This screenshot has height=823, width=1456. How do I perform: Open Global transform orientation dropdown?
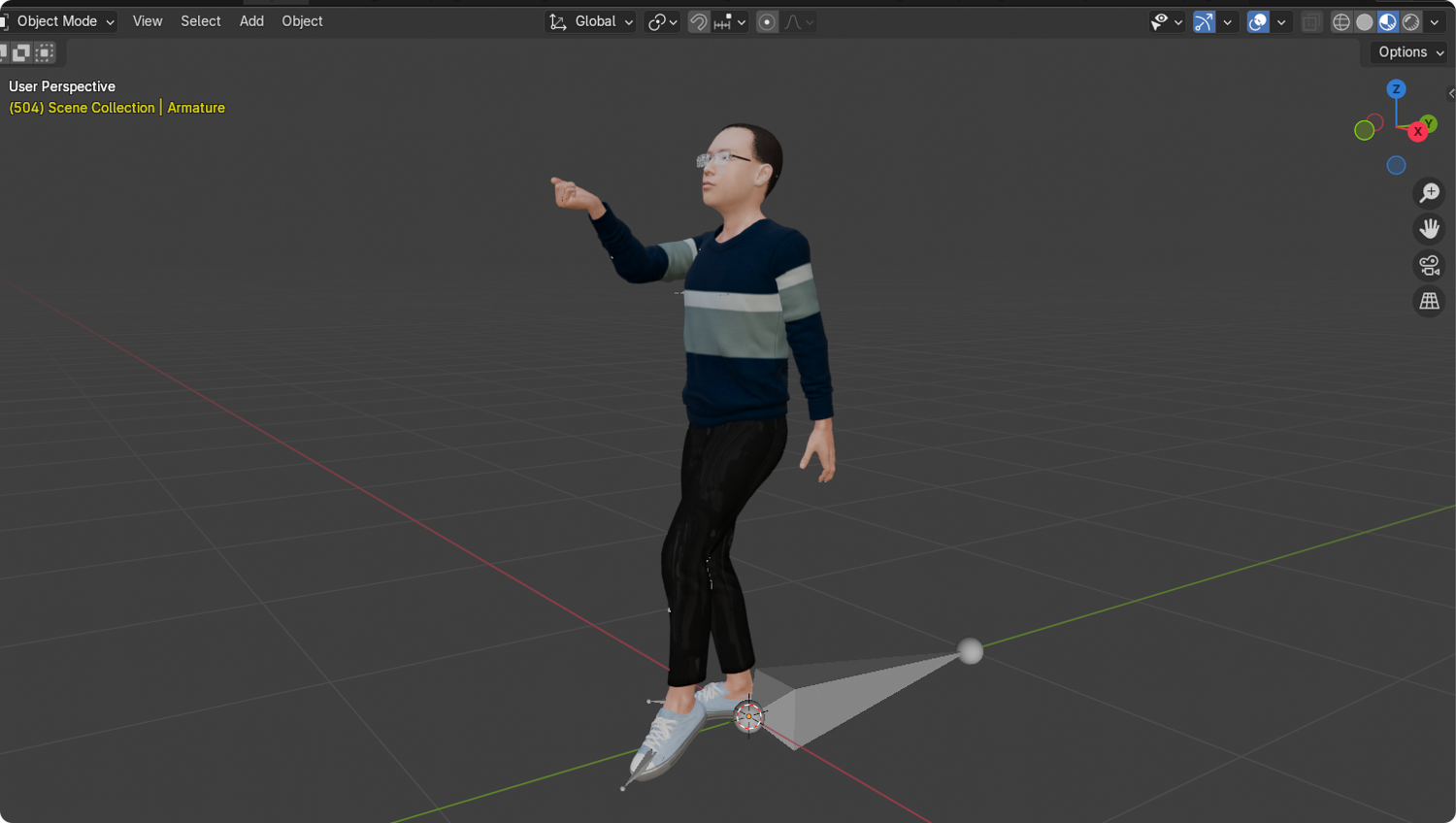(590, 21)
